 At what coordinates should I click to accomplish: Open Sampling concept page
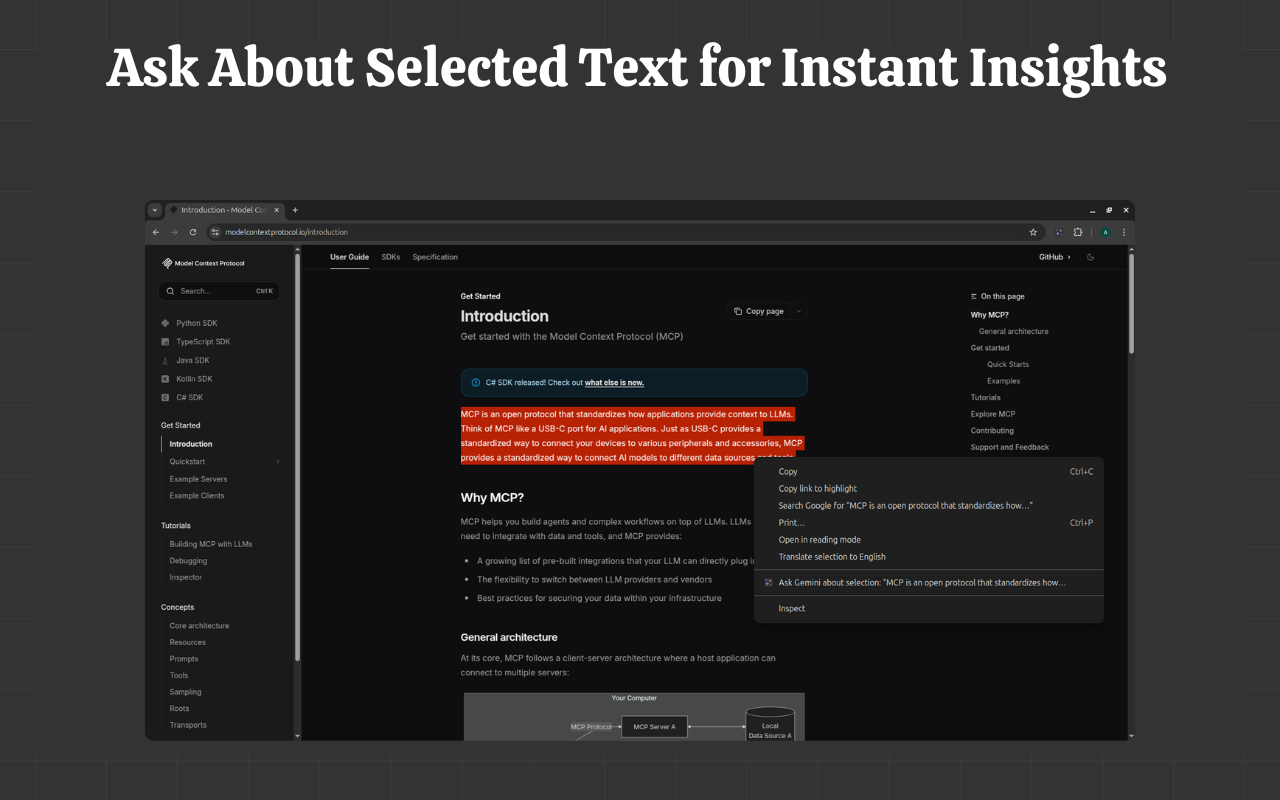pyautogui.click(x=185, y=692)
